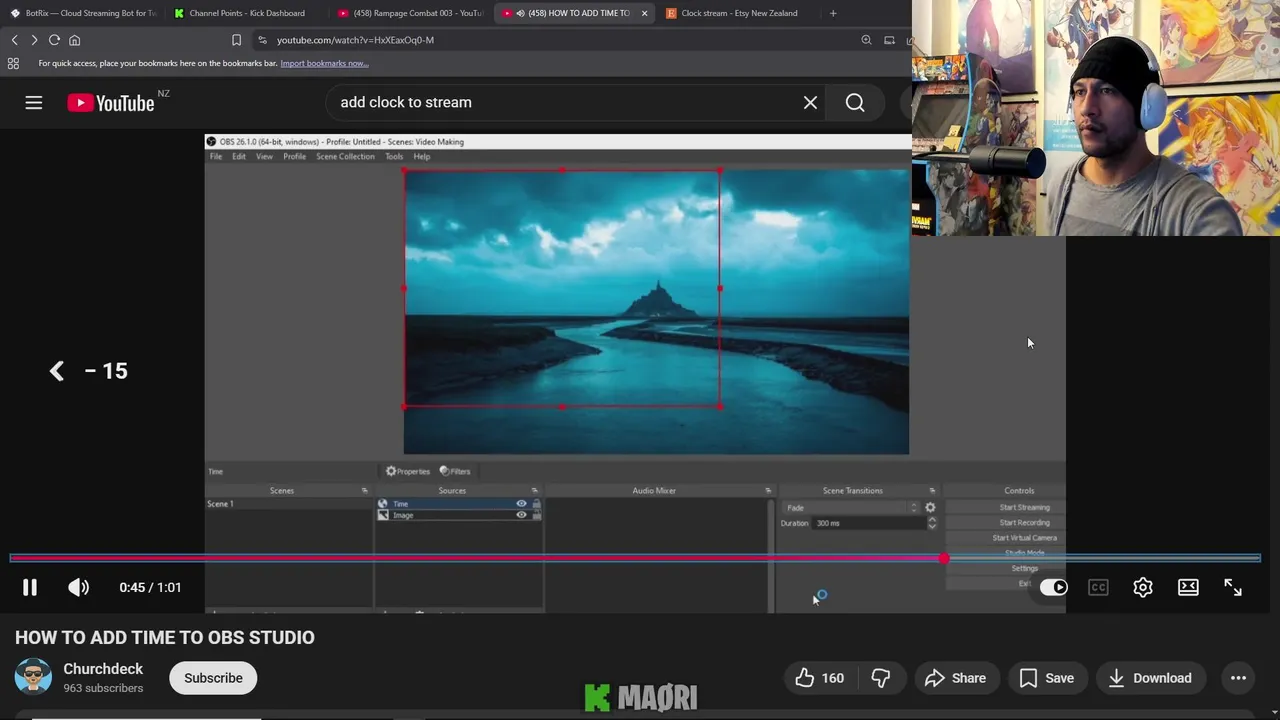Pause the video with the pause button
Image resolution: width=1280 pixels, height=720 pixels.
30,588
